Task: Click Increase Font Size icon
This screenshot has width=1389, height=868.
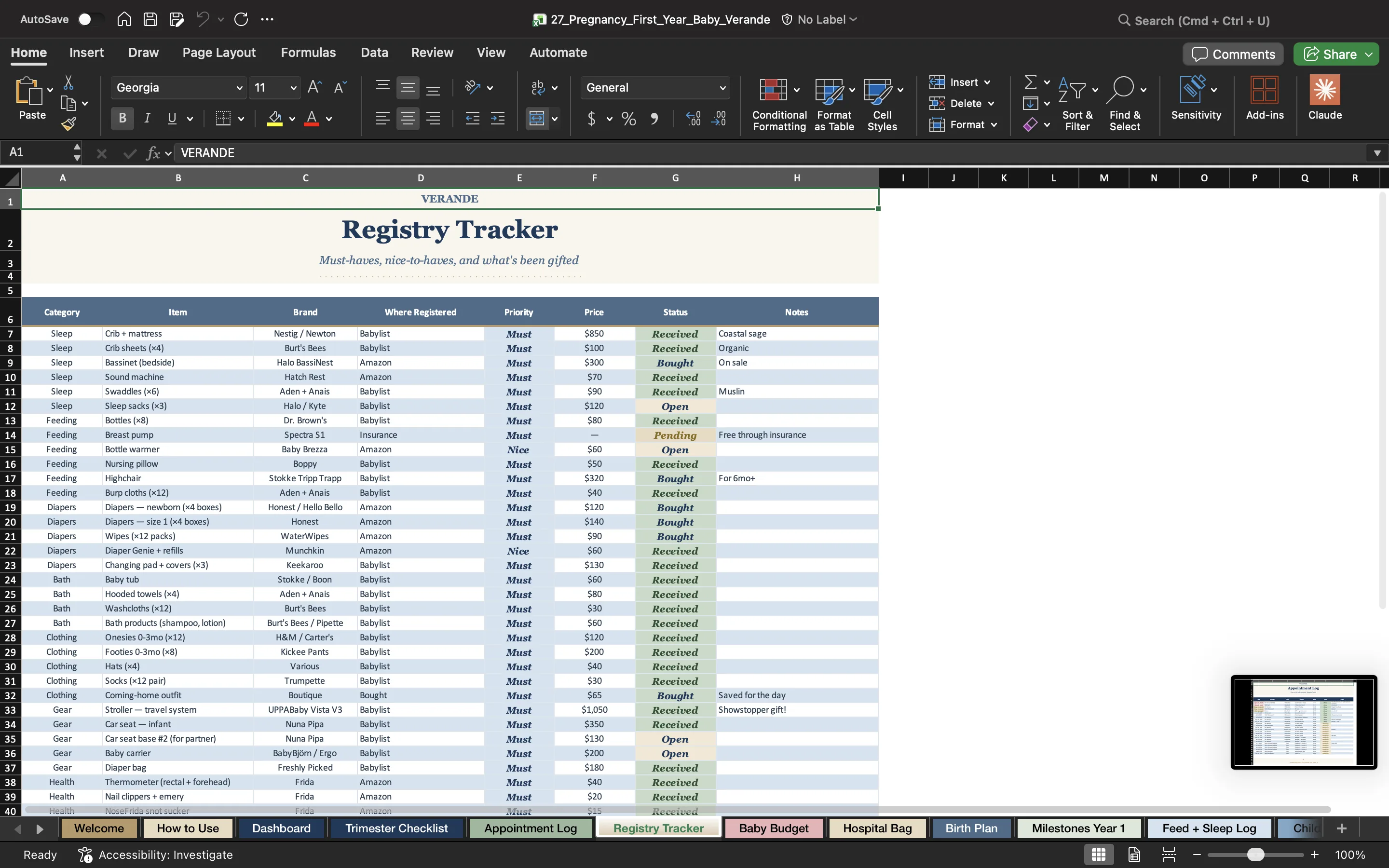Action: [x=314, y=87]
